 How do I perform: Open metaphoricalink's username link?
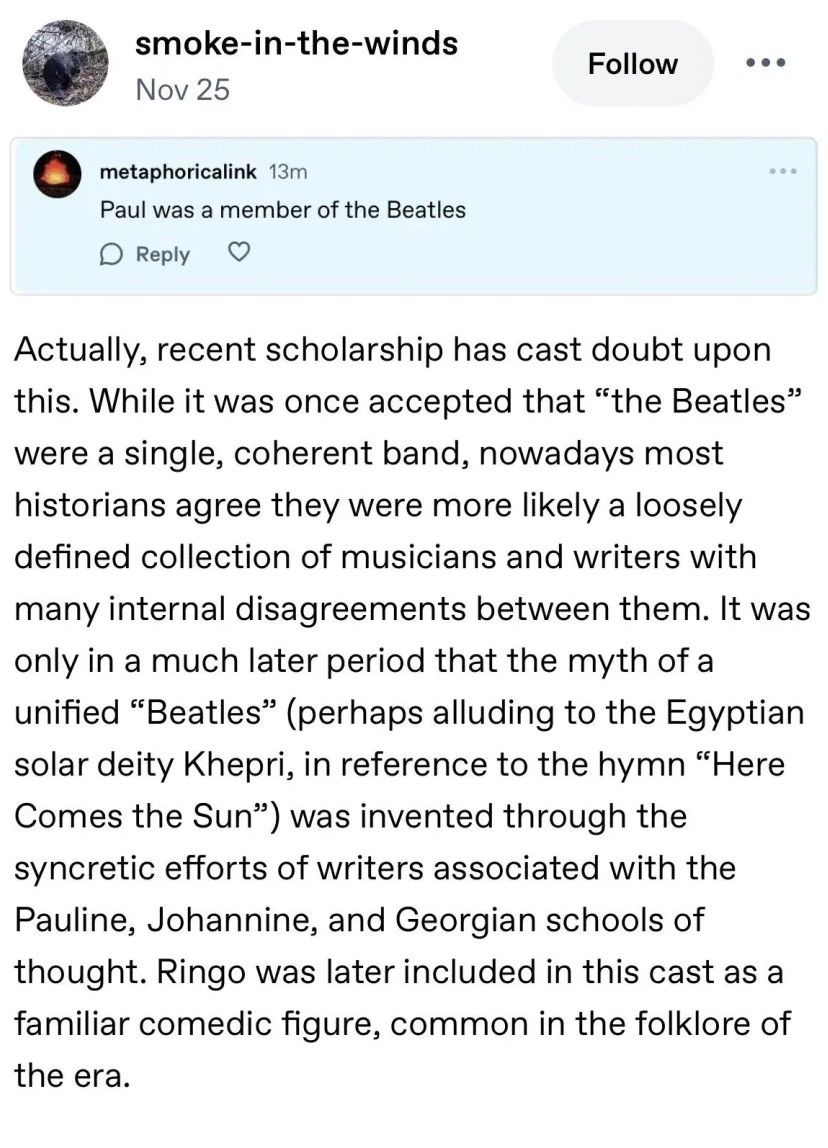click(x=179, y=172)
